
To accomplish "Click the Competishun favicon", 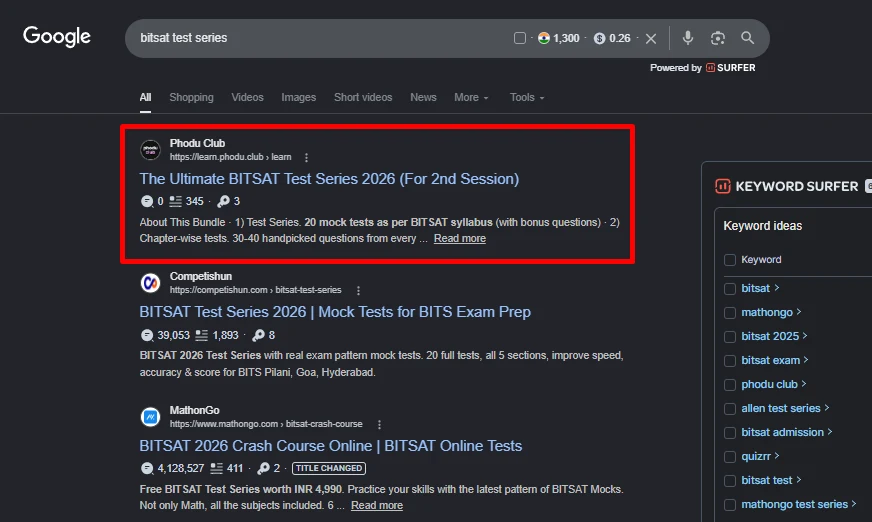I will coord(150,283).
